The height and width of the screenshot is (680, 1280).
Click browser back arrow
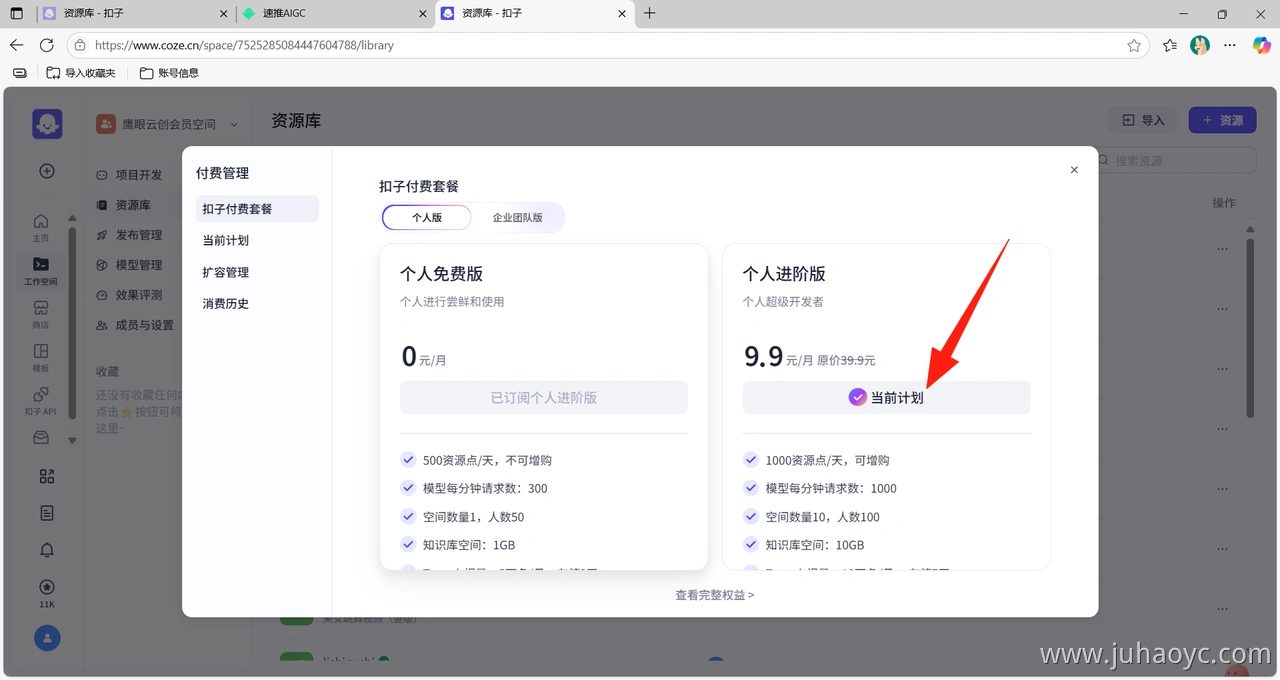pyautogui.click(x=16, y=45)
